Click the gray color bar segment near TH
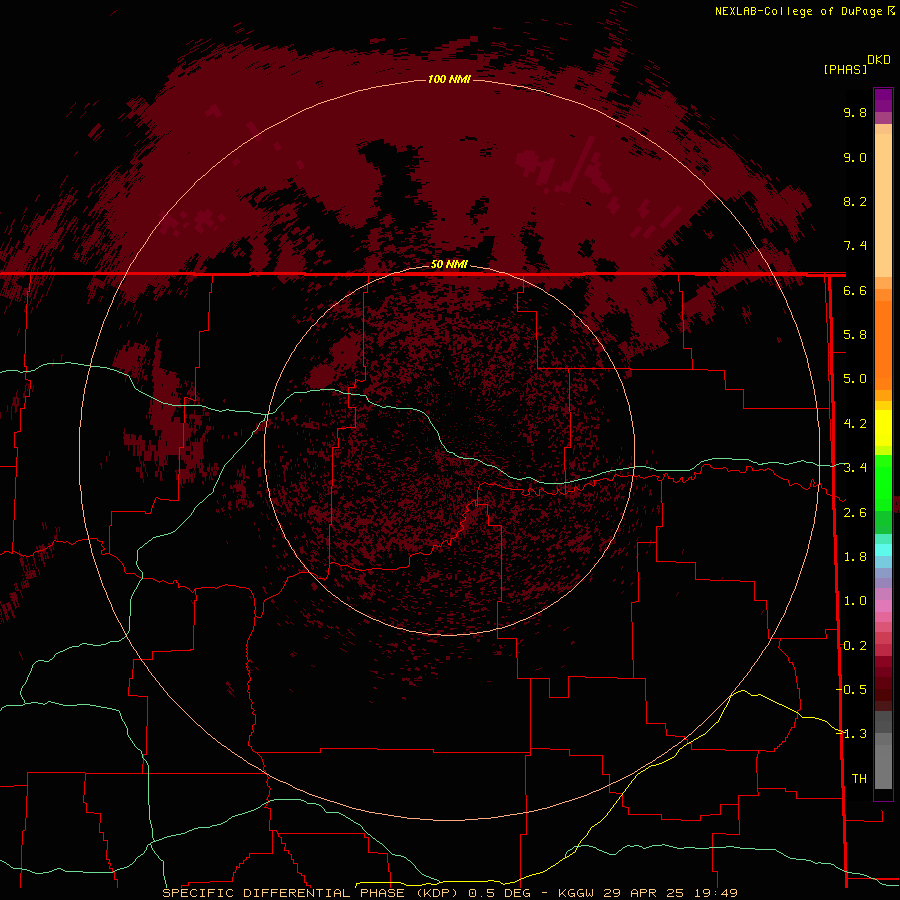The height and width of the screenshot is (900, 900). [883, 766]
